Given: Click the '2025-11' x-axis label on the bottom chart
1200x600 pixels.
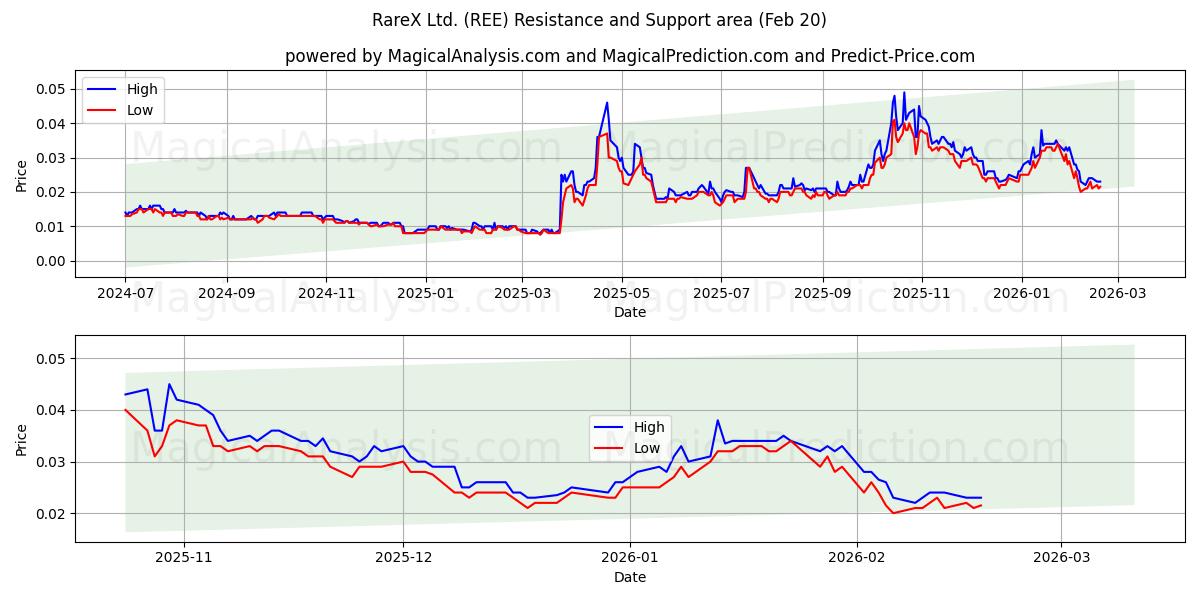Looking at the screenshot, I should point(185,559).
